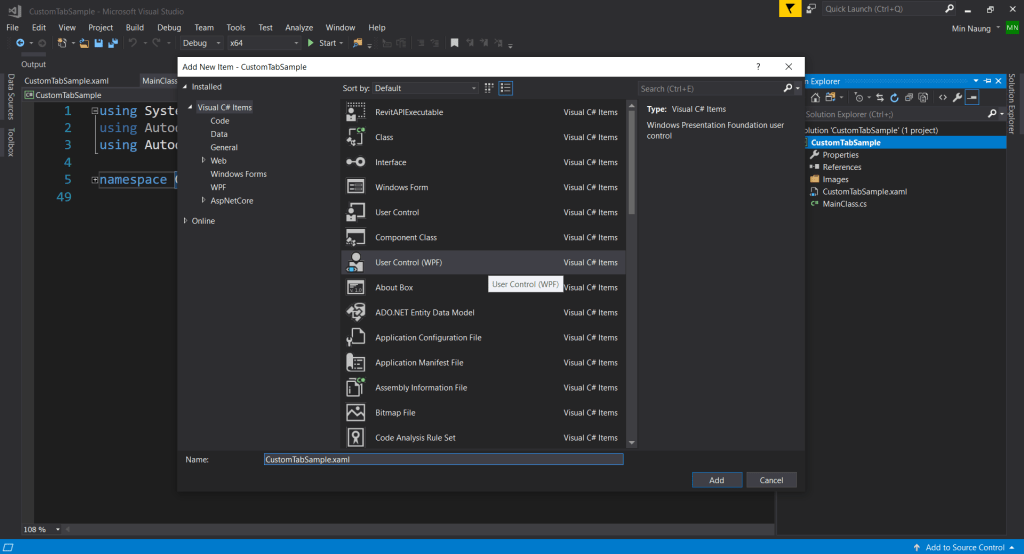Expand the Web category node
This screenshot has height=554, width=1024.
203,160
